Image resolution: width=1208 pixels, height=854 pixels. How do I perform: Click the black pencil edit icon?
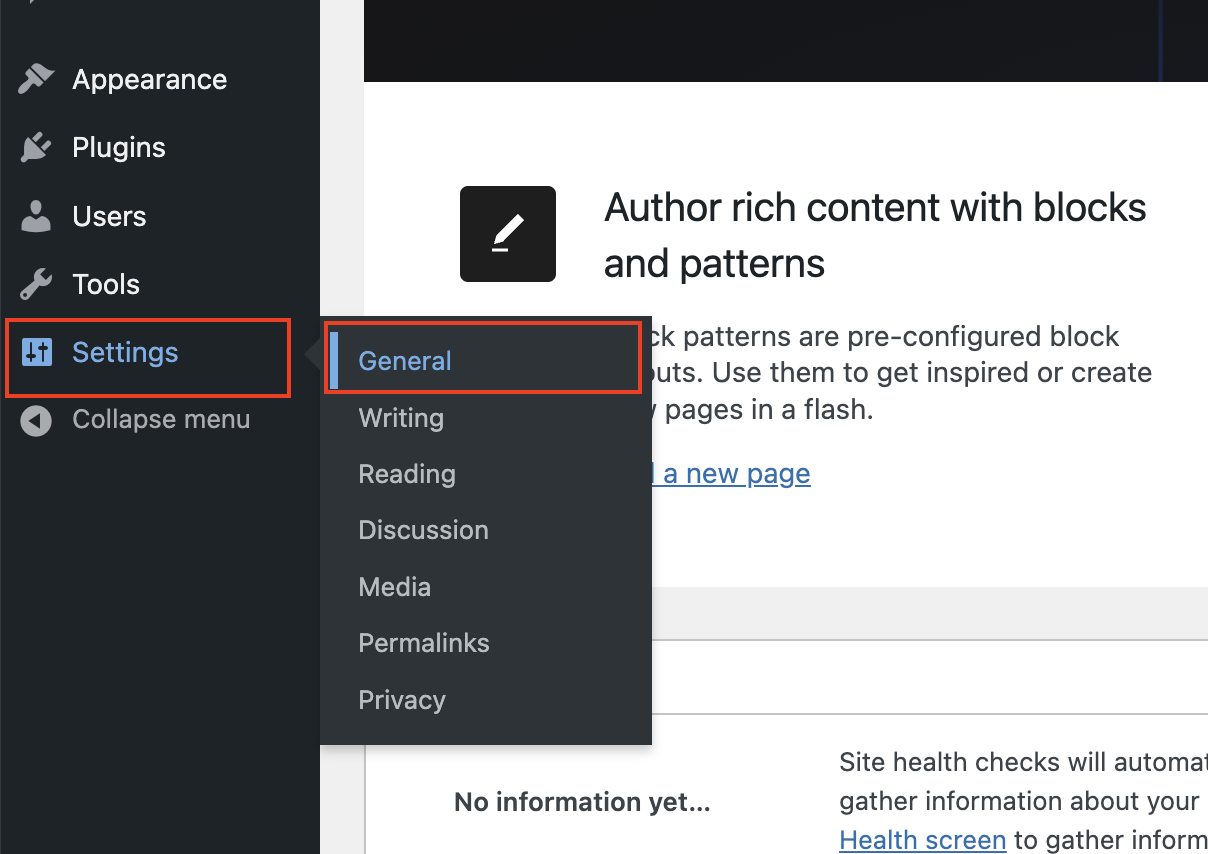507,234
